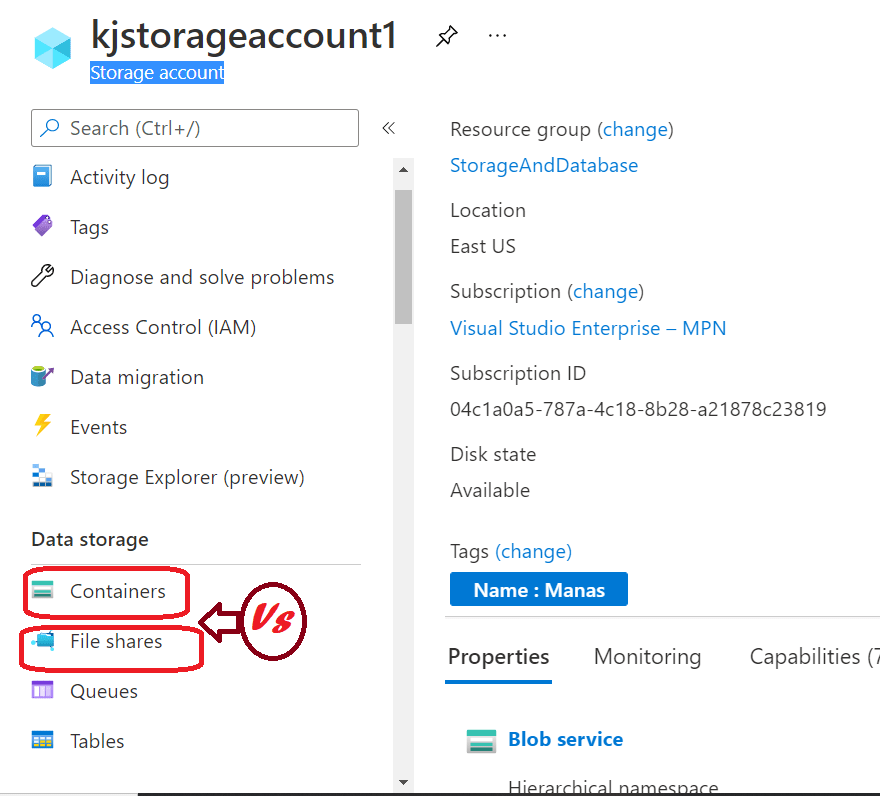Screen dimensions: 880x796
Task: Click the Activity log icon
Action: 42,176
